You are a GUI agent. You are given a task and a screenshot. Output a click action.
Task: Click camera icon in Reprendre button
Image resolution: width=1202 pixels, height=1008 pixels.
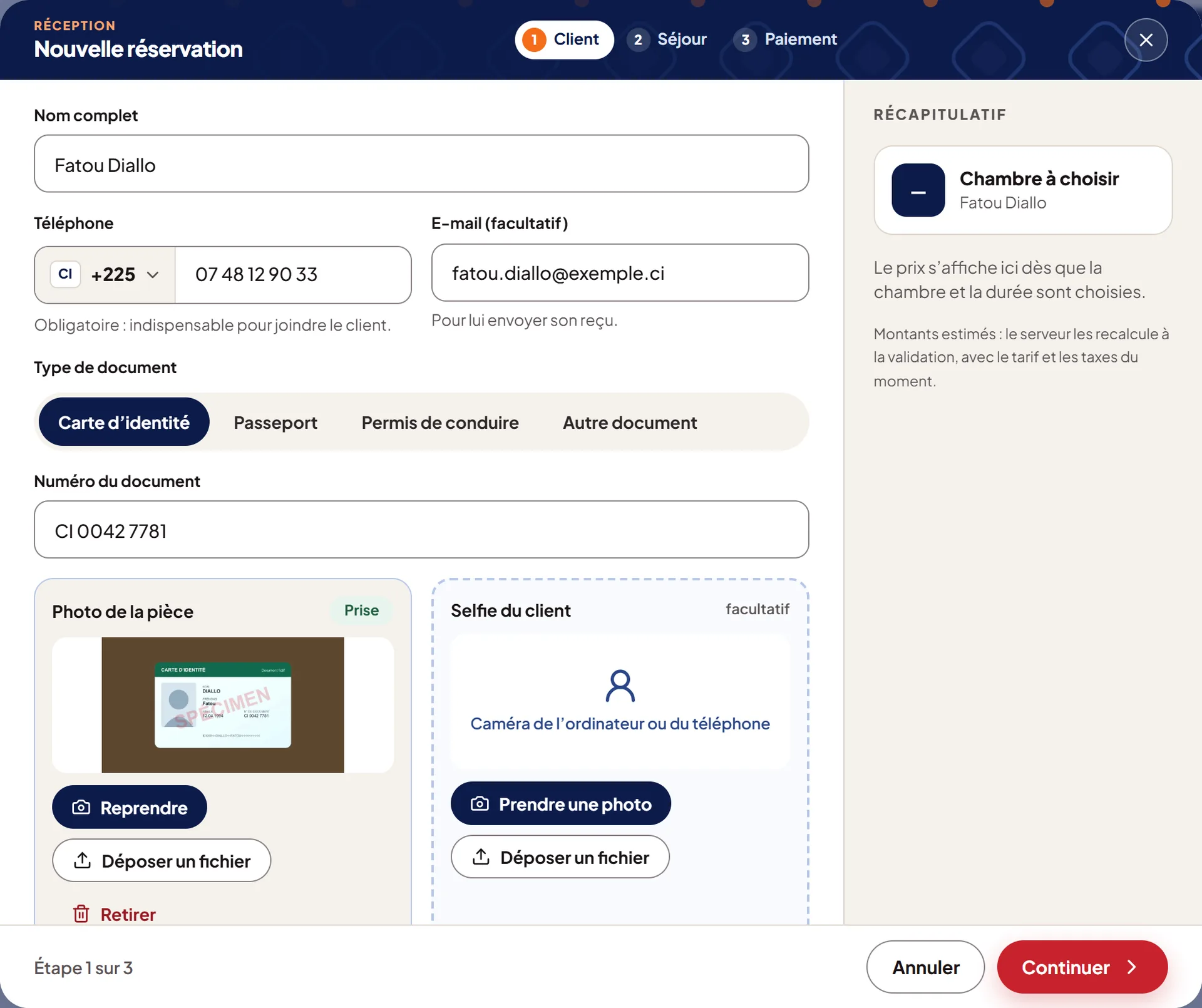coord(81,808)
